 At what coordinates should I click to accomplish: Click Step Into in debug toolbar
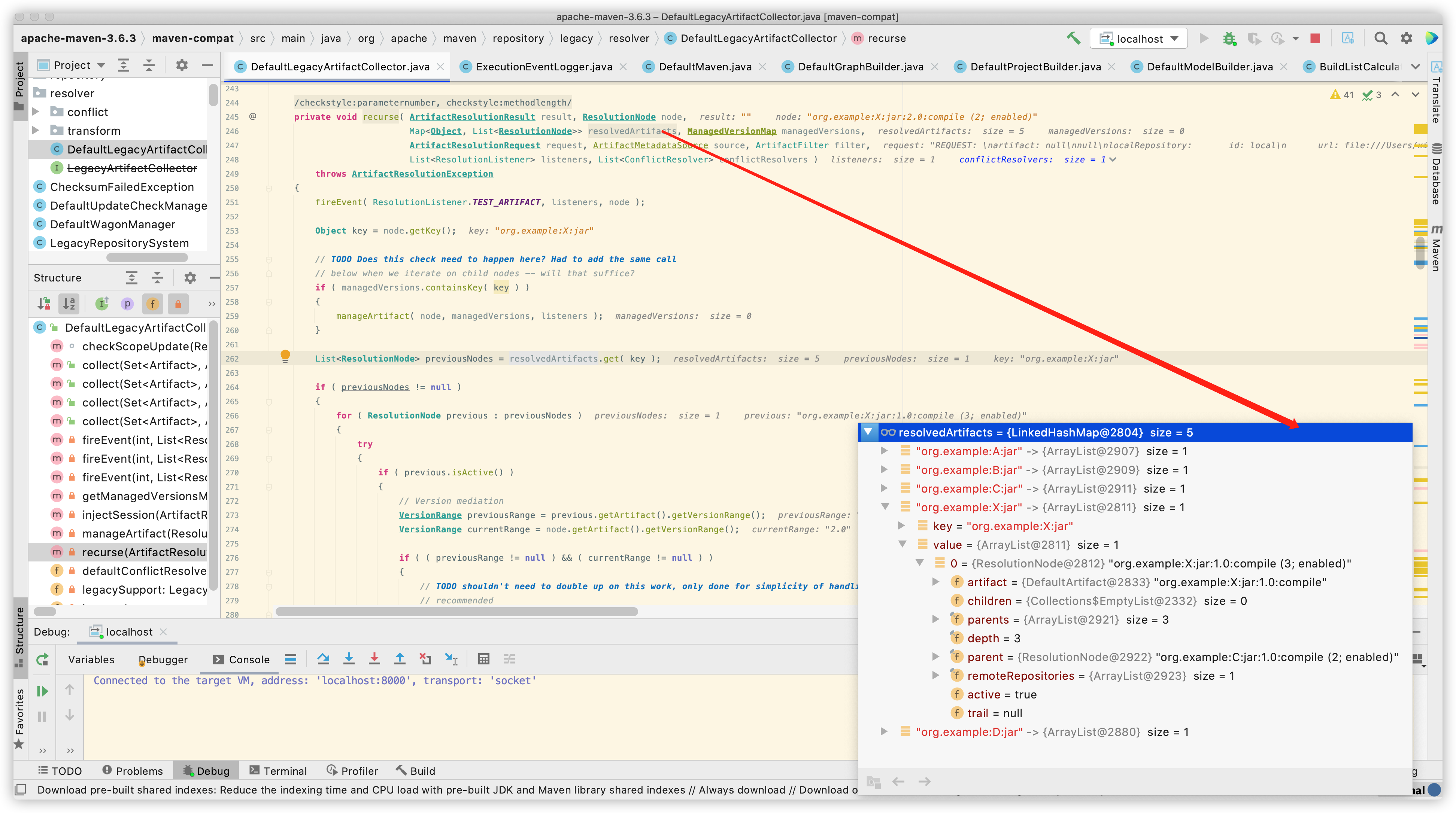349,659
